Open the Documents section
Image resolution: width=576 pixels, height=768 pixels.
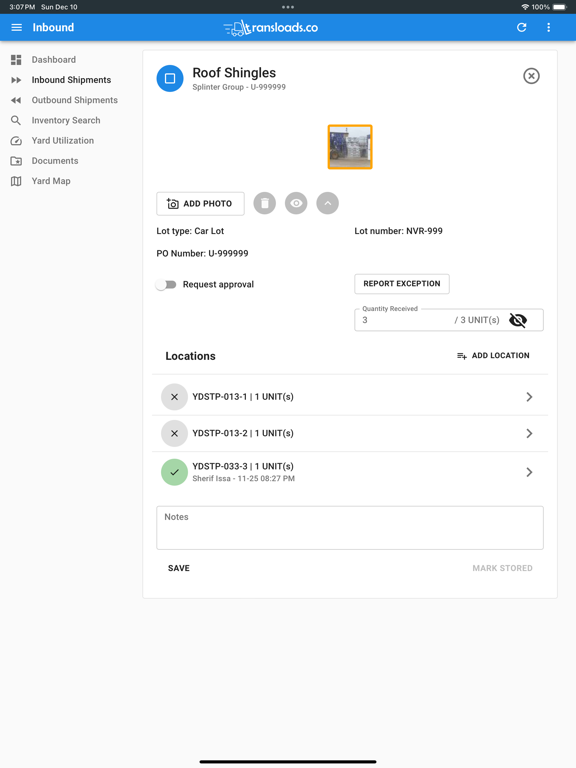[x=55, y=161]
